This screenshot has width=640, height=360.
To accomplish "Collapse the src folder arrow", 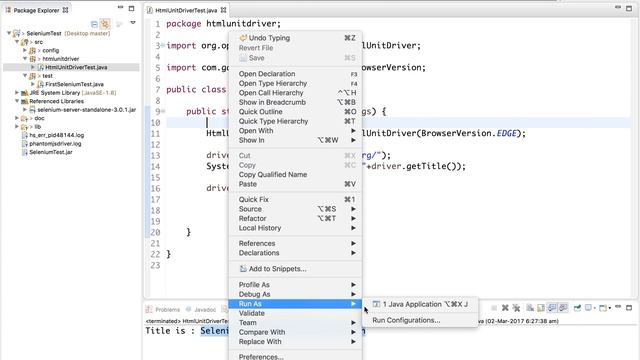I will tap(17, 42).
